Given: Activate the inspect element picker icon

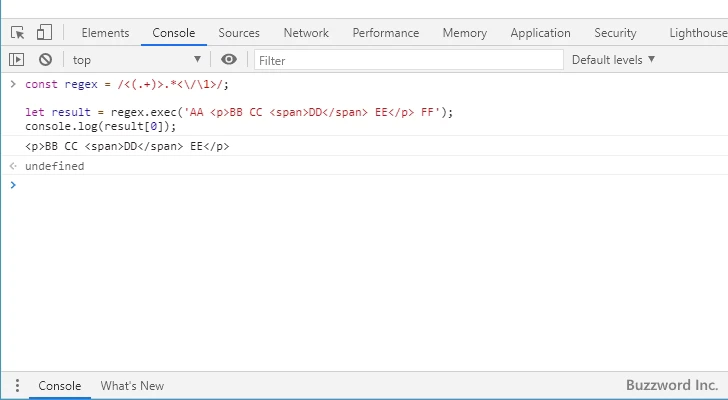Looking at the screenshot, I should pos(17,33).
